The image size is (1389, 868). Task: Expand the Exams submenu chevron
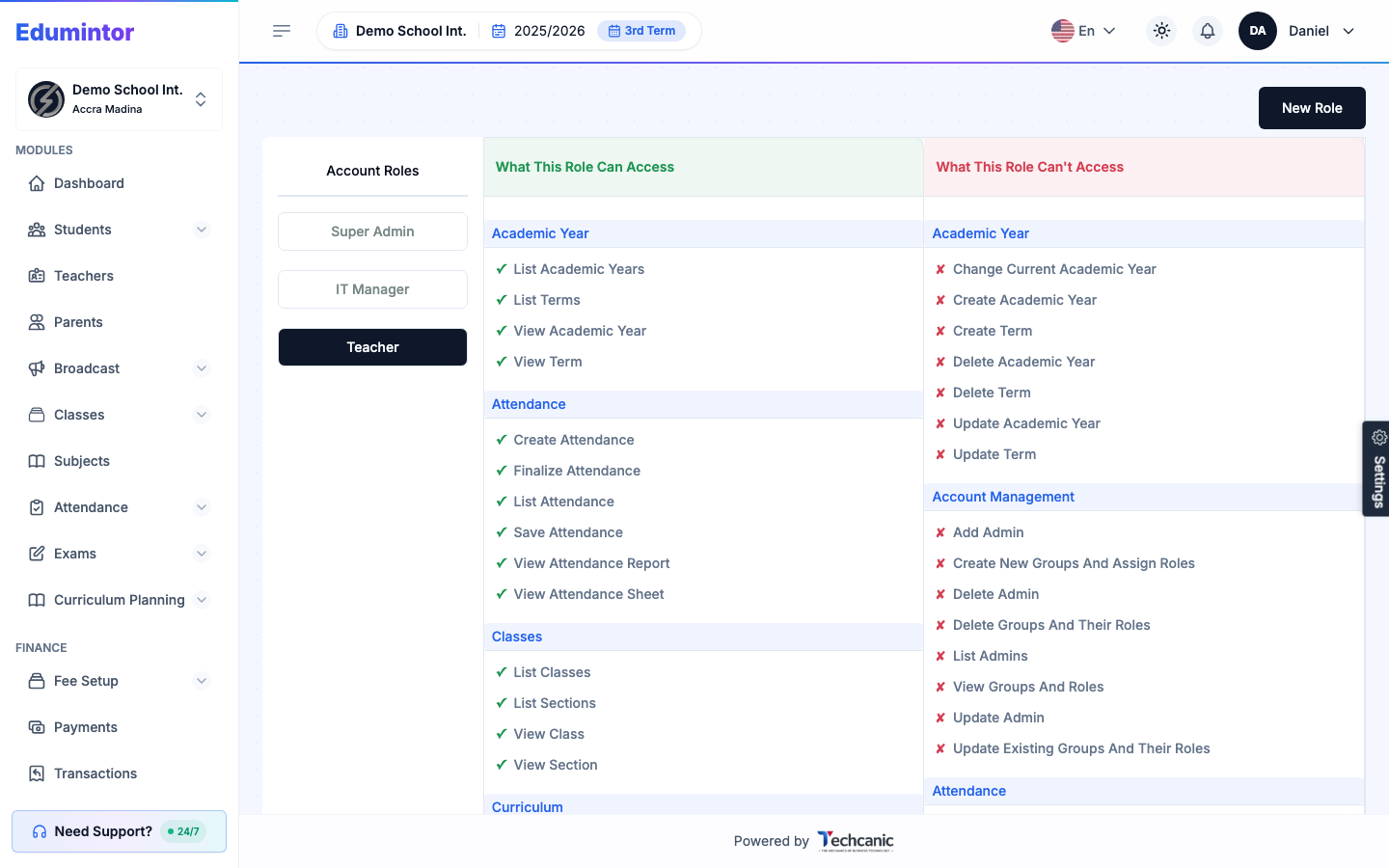coord(202,554)
